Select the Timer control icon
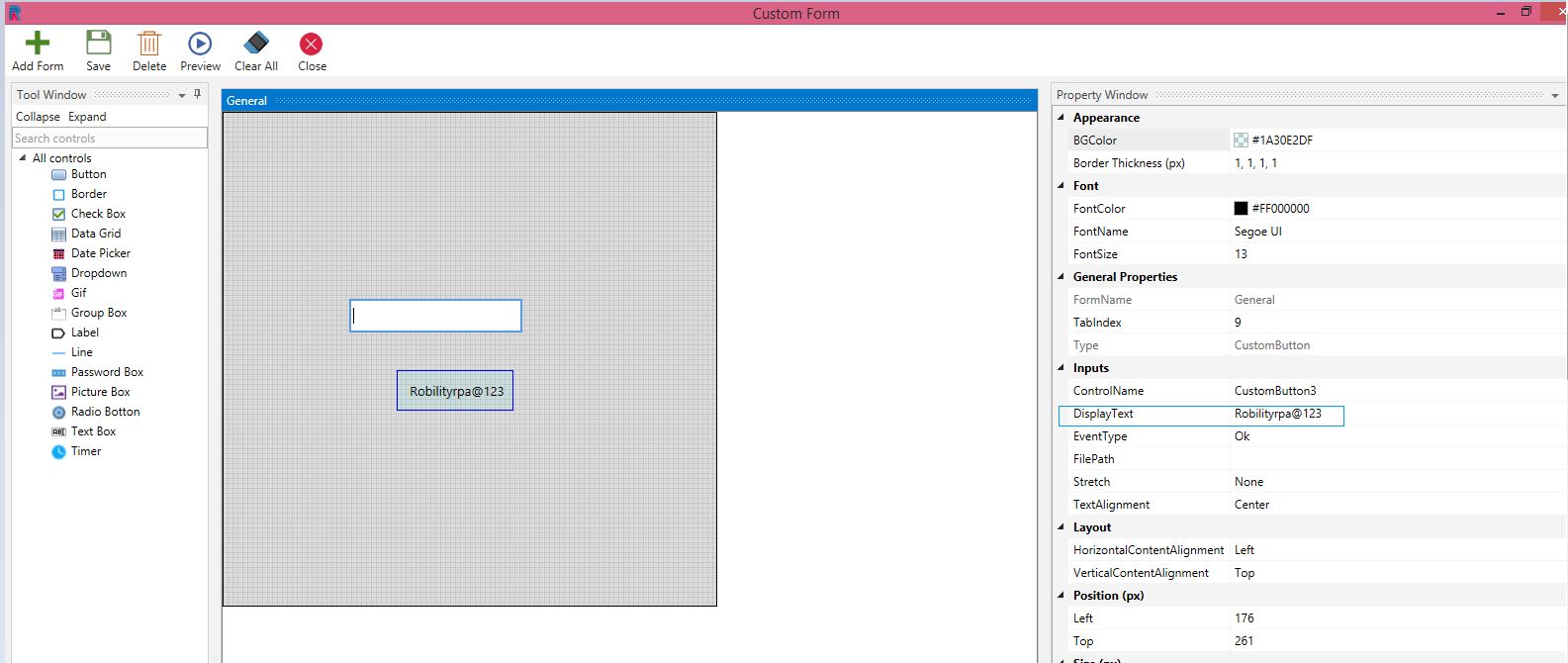 coord(58,451)
